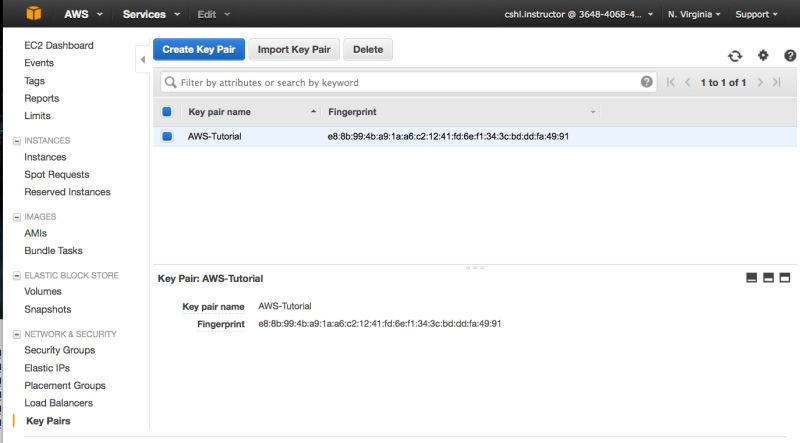Open AMIs link in sidebar
The image size is (800, 443).
[x=35, y=233]
